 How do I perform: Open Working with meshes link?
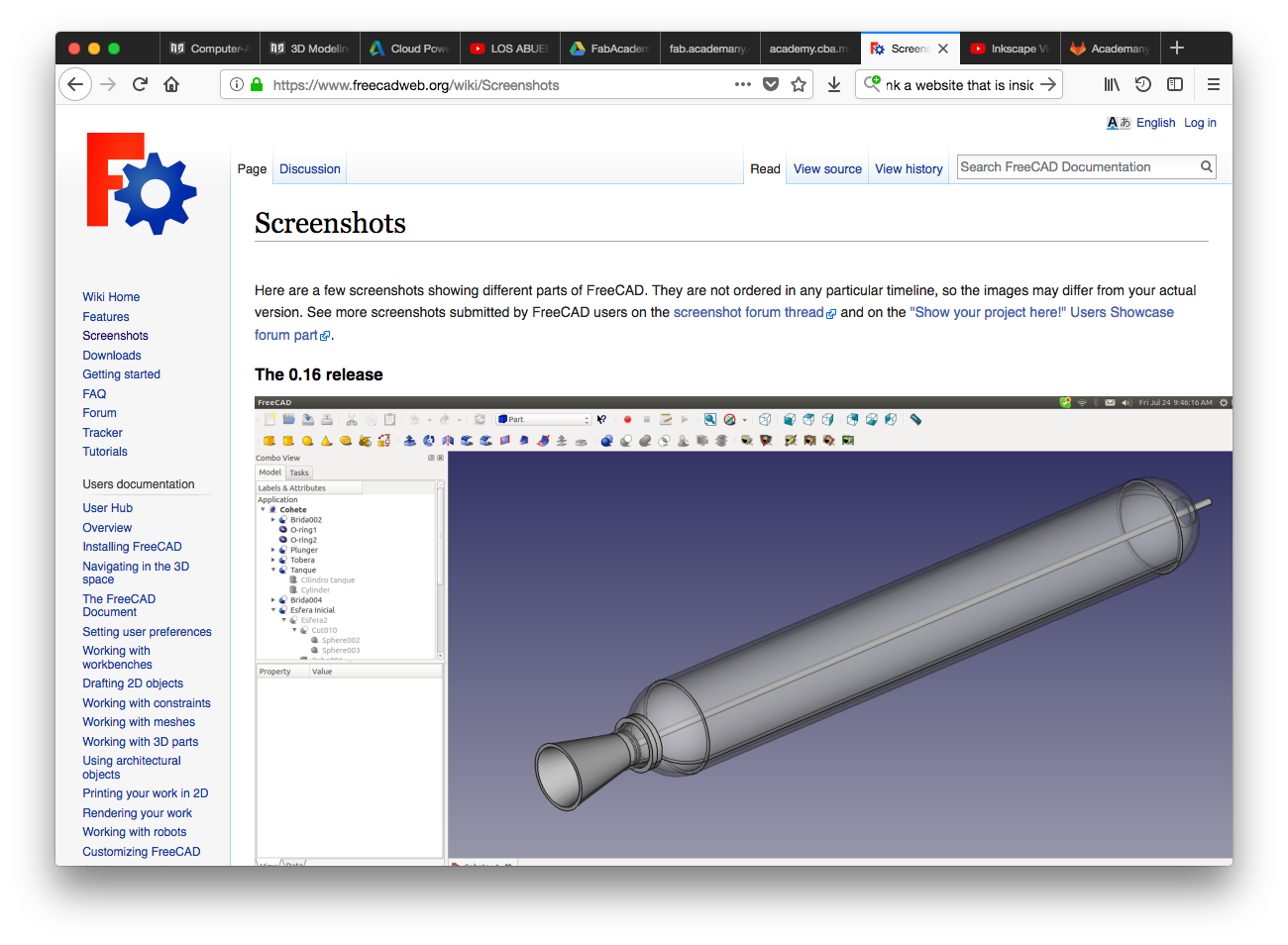[x=139, y=722]
